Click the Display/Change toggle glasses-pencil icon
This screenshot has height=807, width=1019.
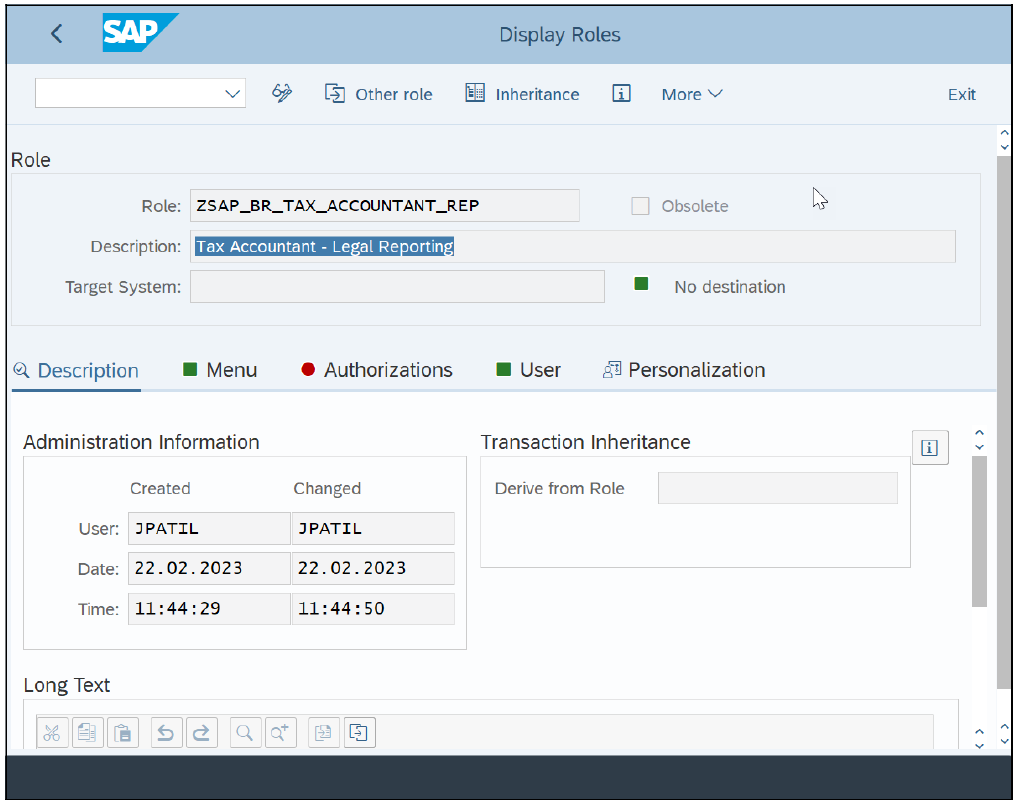pos(283,93)
